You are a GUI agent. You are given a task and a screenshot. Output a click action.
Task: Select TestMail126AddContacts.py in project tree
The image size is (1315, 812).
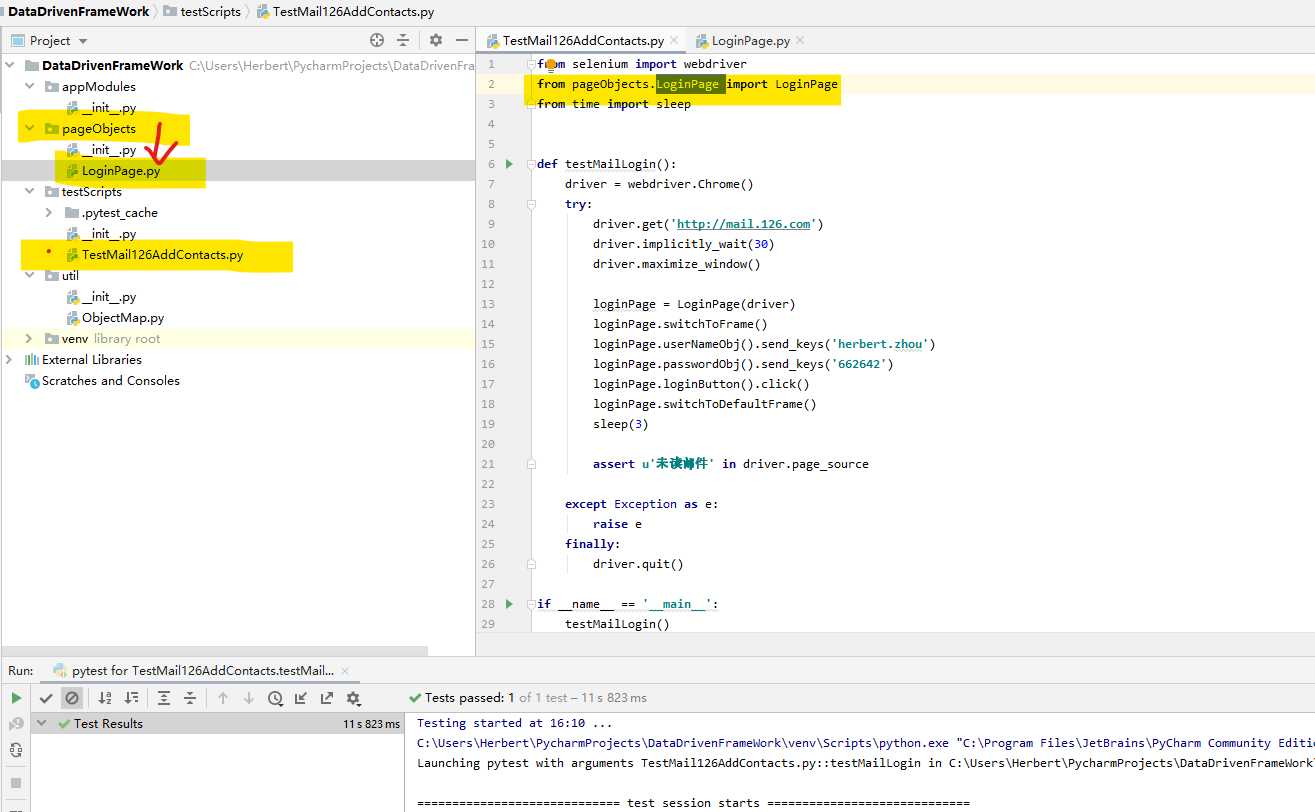pos(162,255)
